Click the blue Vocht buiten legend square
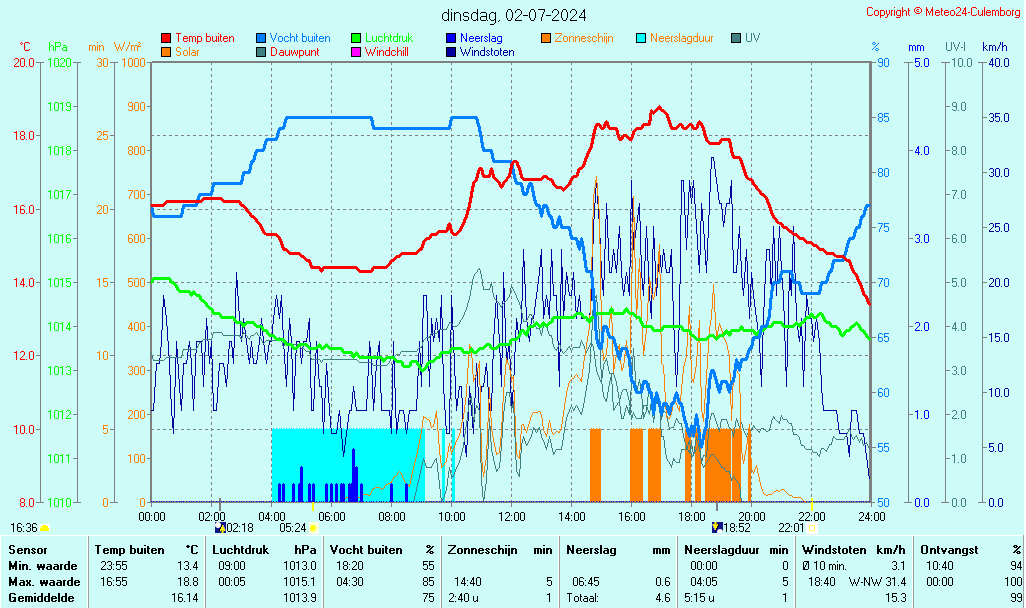 261,38
